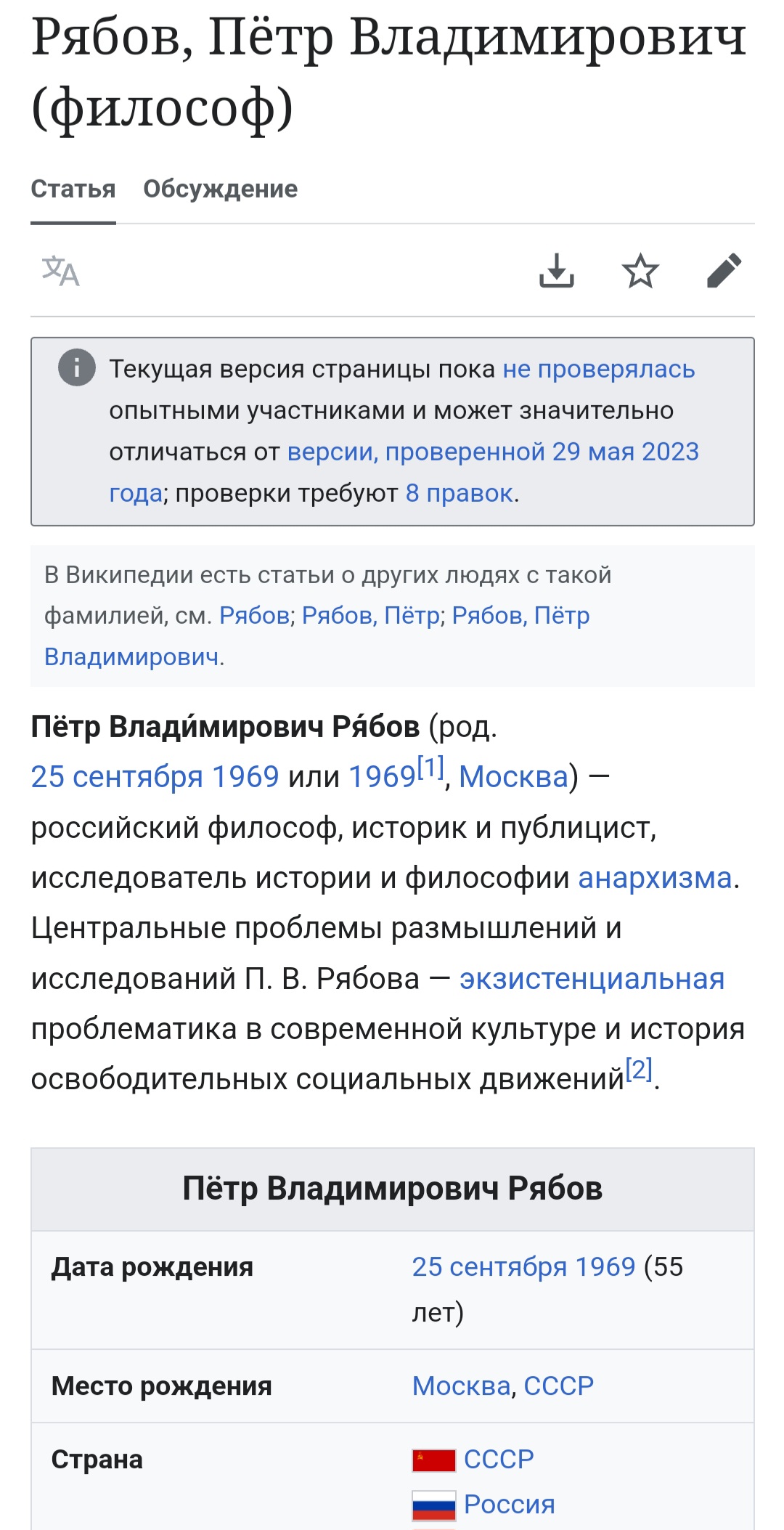Screen dimensions: 784x1530
Task: Open 'Москва' link in infobox birthplace
Action: pyautogui.click(x=462, y=1386)
